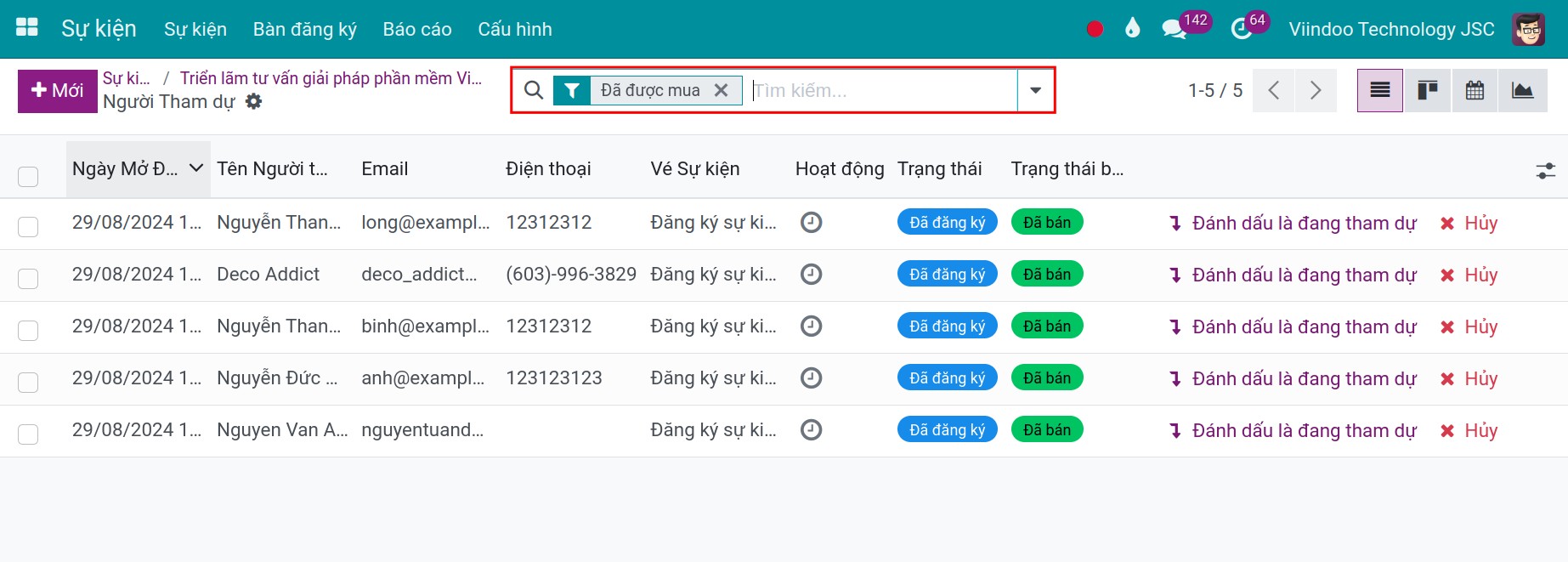Open the Cấu hình menu

tap(515, 29)
